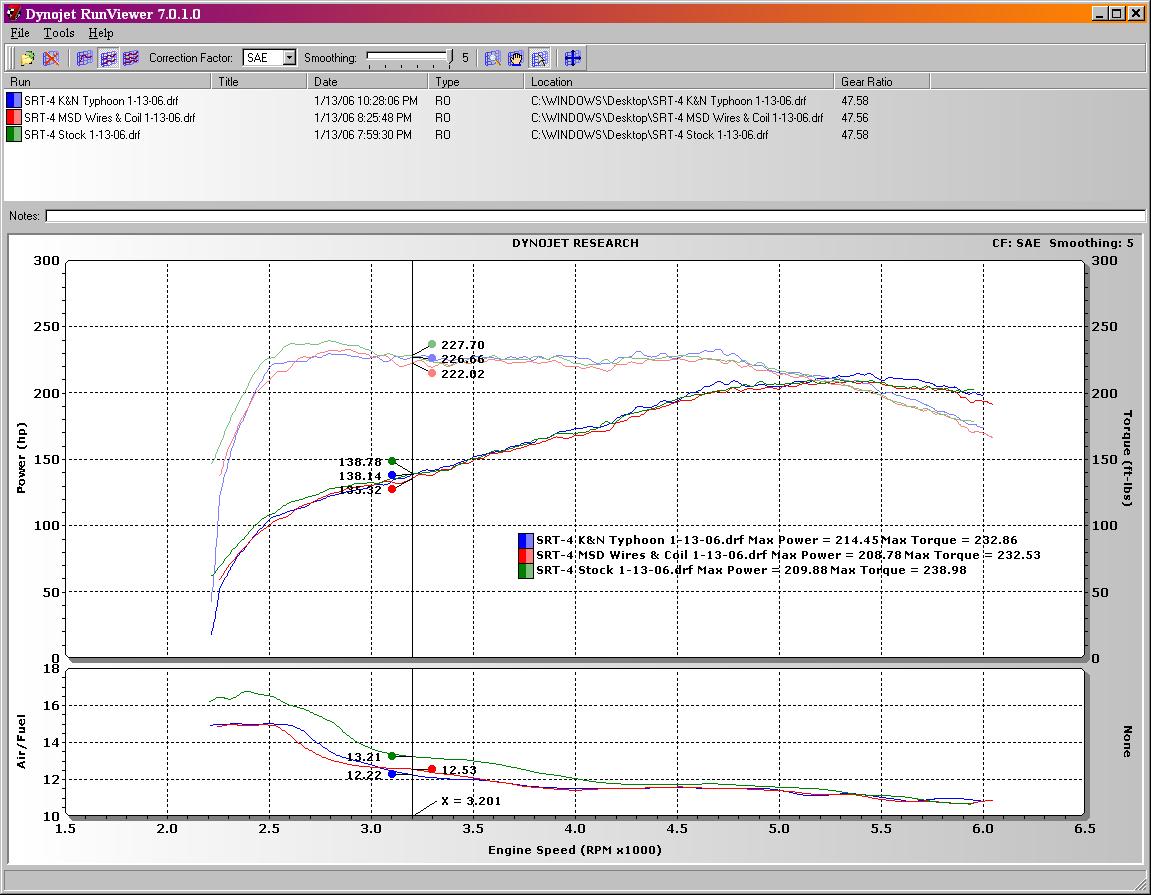Click red swatch of MSD Wires run
The height and width of the screenshot is (895, 1151).
tap(13, 117)
